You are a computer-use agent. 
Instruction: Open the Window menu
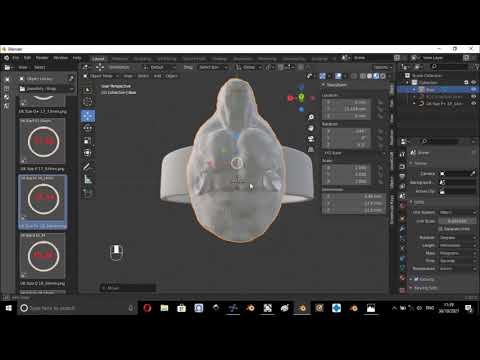61,58
